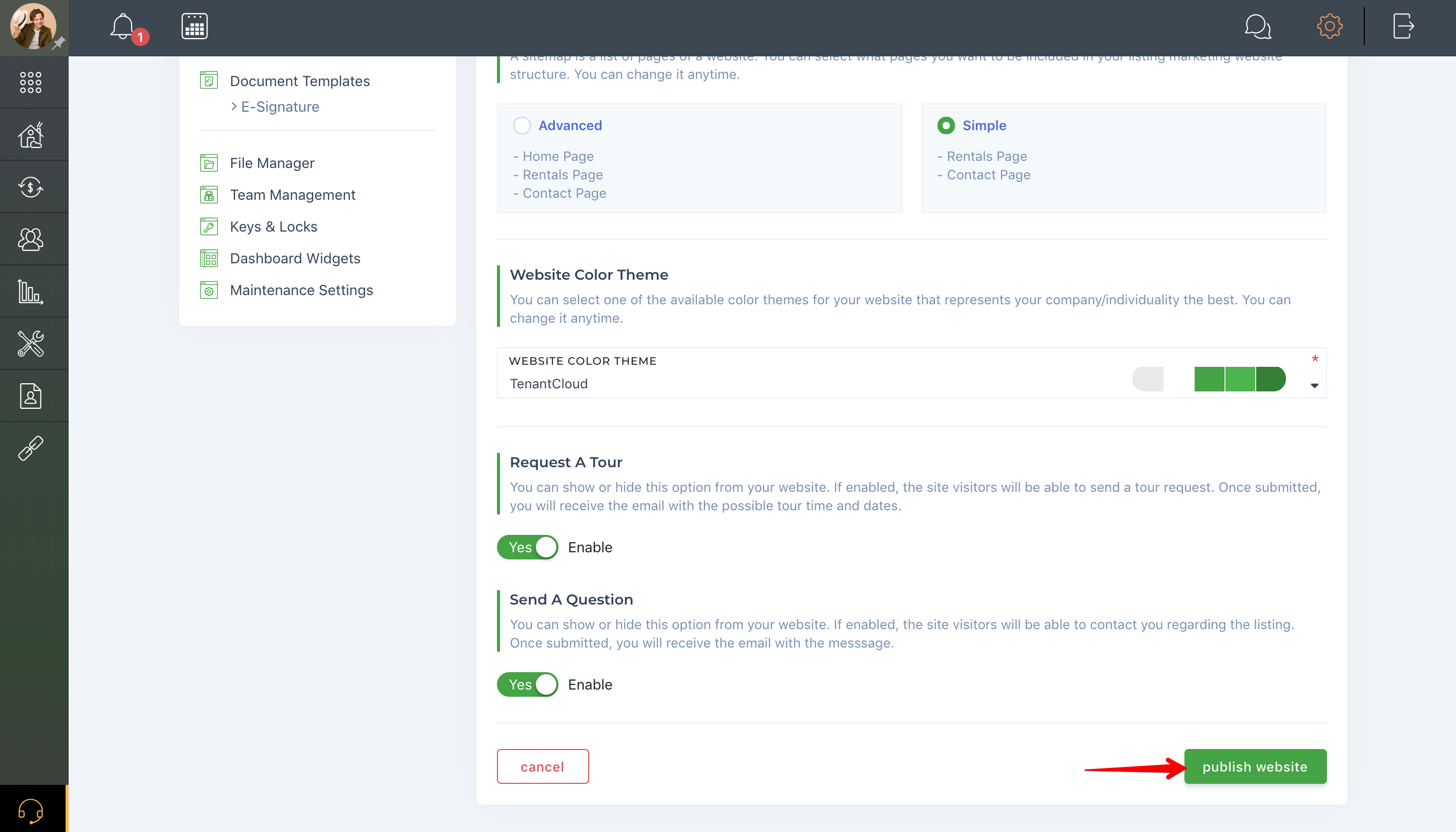Screen dimensions: 1456x832
Task: Open the E-Signature sub-item
Action: pos(280,107)
